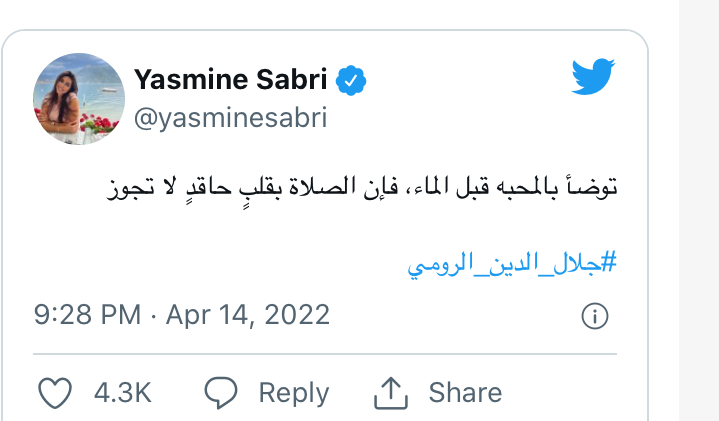This screenshot has height=421, width=719.
Task: Click the grey strip at right edge
Action: (698, 210)
